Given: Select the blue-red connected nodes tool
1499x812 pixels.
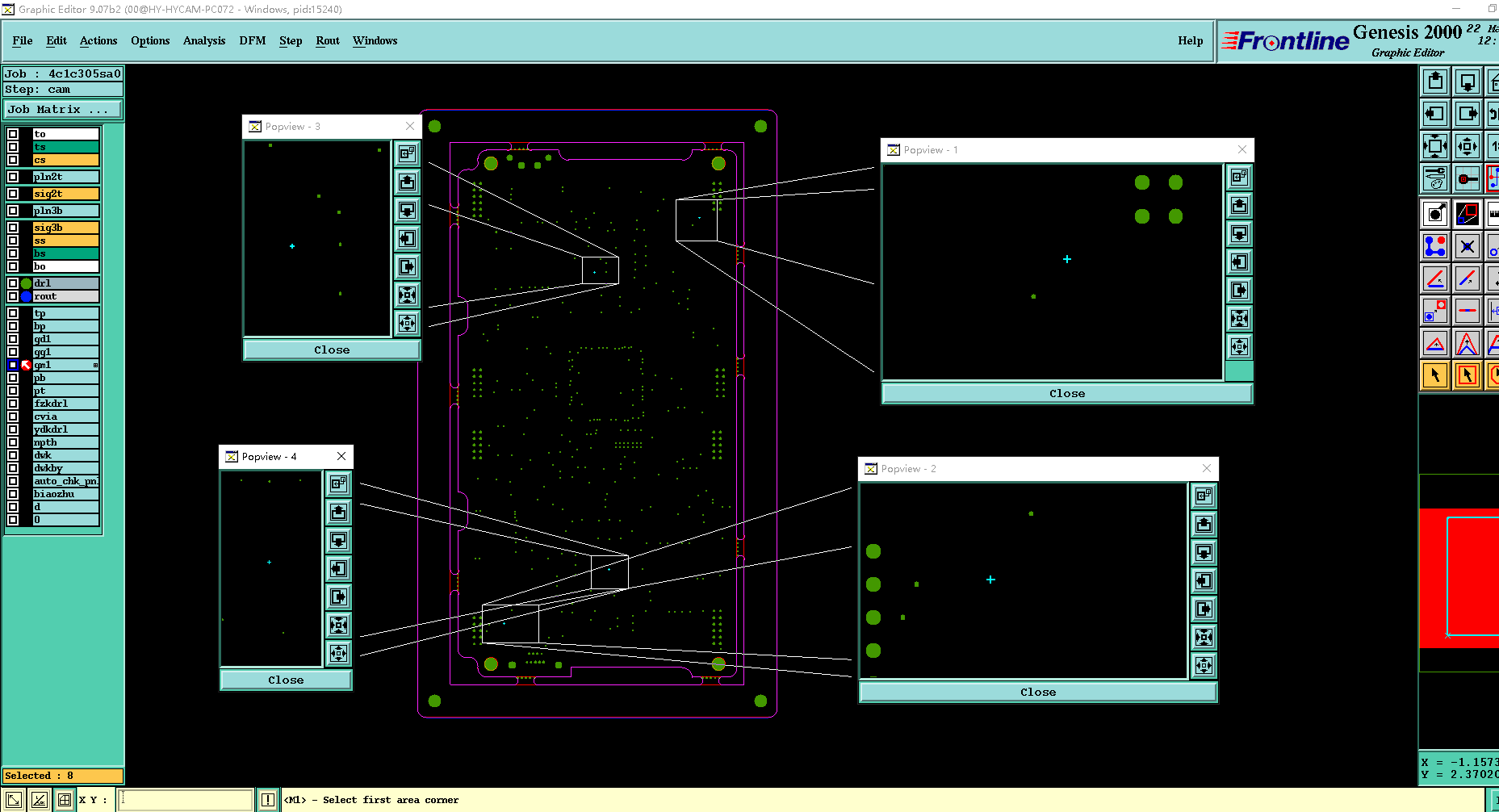Looking at the screenshot, I should click(1435, 246).
